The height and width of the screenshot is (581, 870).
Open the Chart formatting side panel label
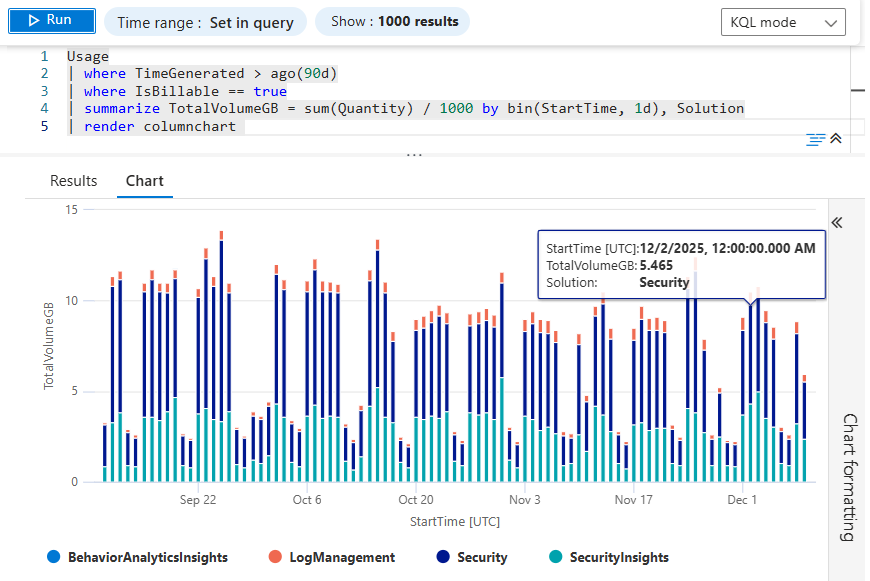[x=848, y=477]
